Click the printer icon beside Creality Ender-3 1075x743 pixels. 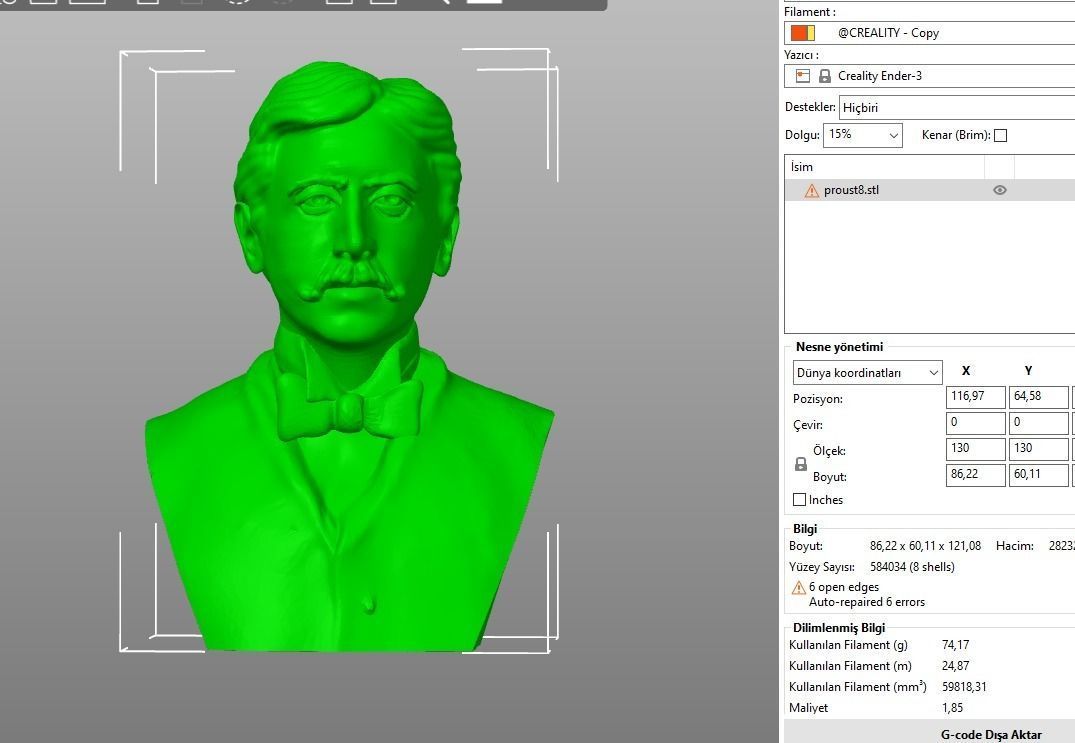[x=803, y=76]
